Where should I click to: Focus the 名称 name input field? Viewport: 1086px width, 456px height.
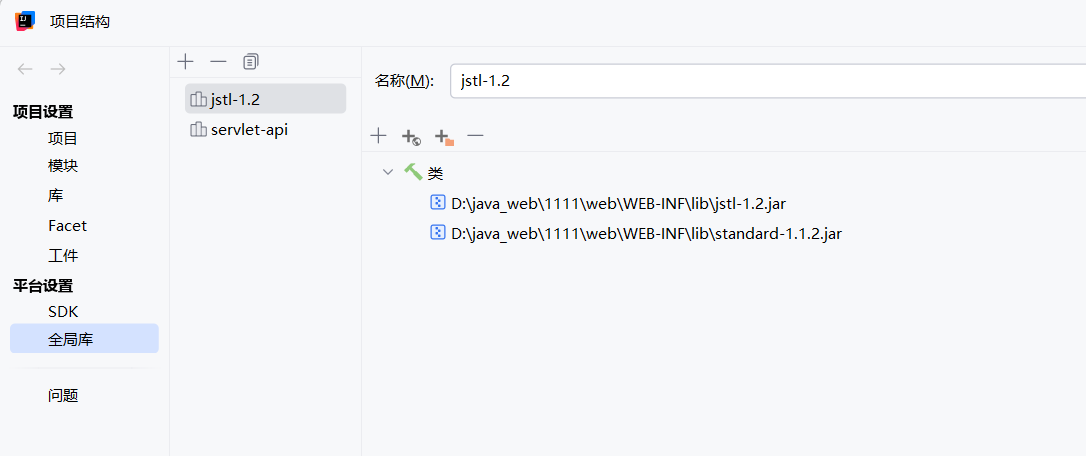767,81
